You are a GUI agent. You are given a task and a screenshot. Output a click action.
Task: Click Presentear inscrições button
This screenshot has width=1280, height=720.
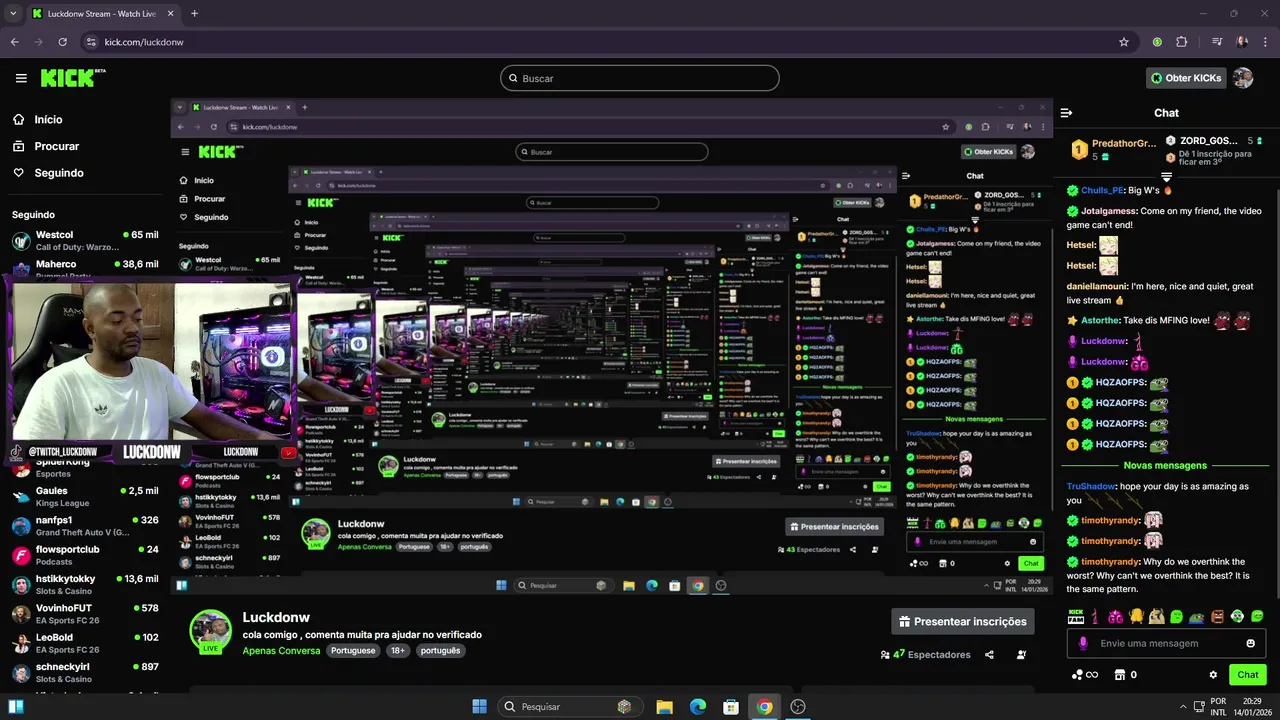click(963, 621)
